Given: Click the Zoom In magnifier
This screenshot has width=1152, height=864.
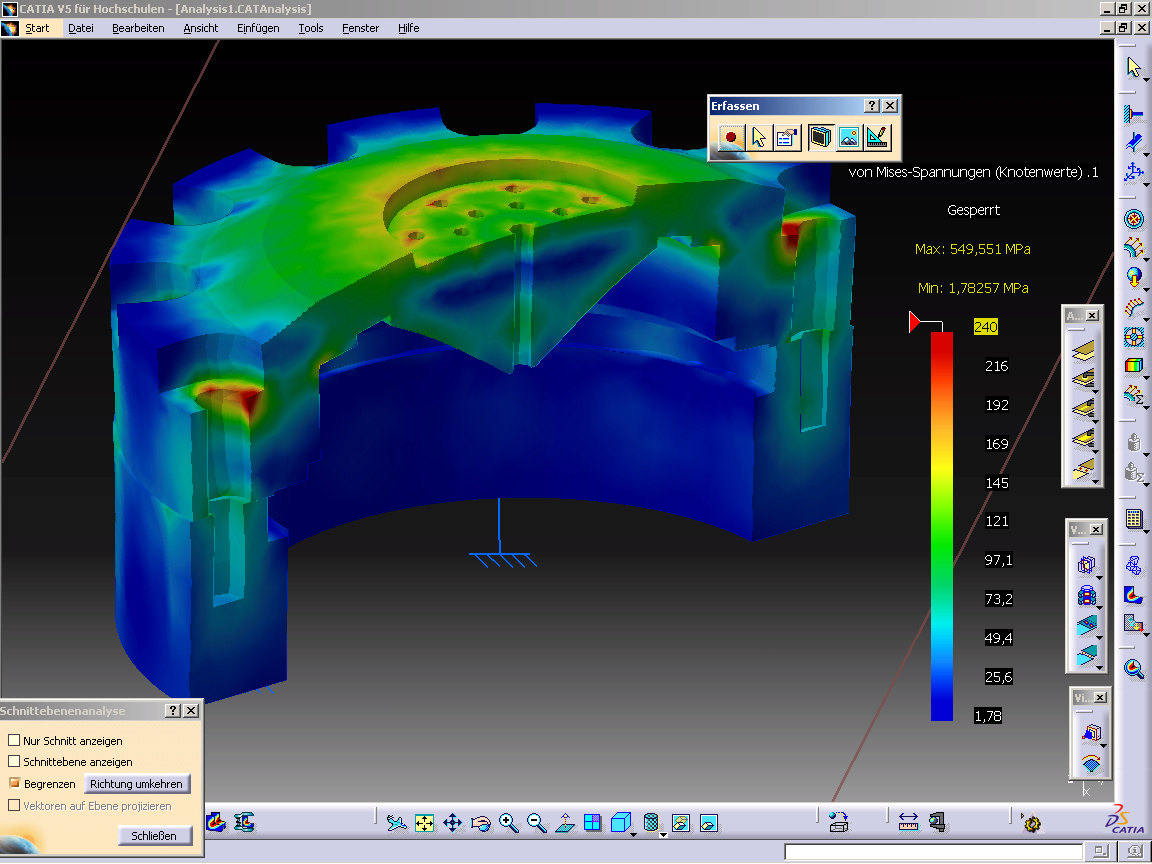Looking at the screenshot, I should pos(508,823).
